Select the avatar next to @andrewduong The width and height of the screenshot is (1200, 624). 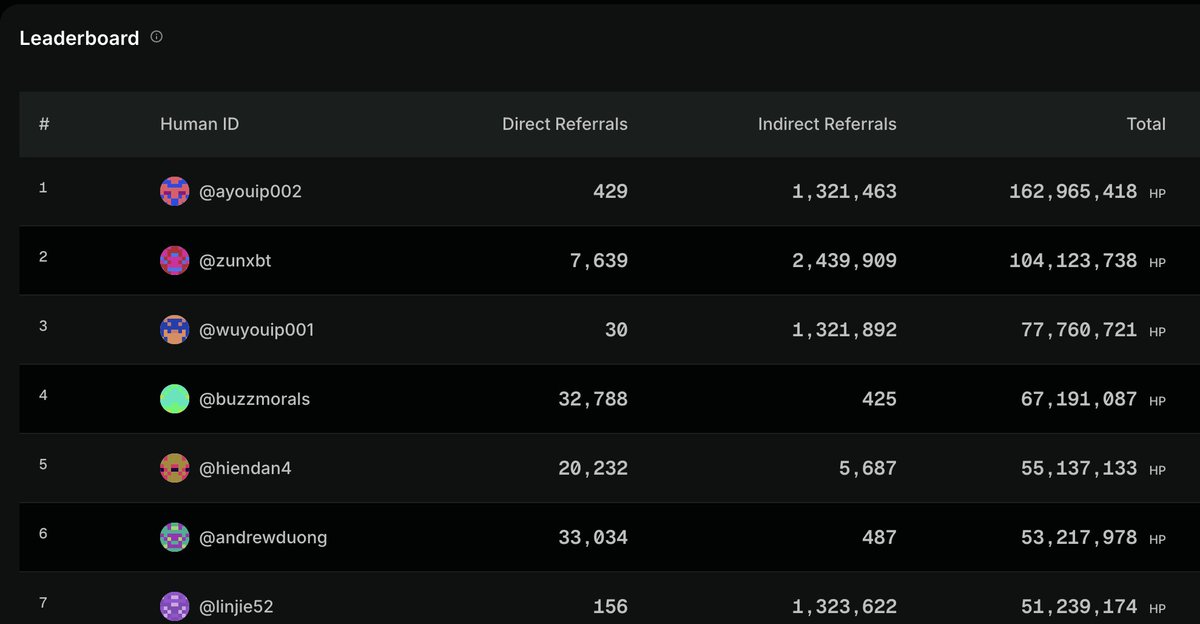coord(174,537)
